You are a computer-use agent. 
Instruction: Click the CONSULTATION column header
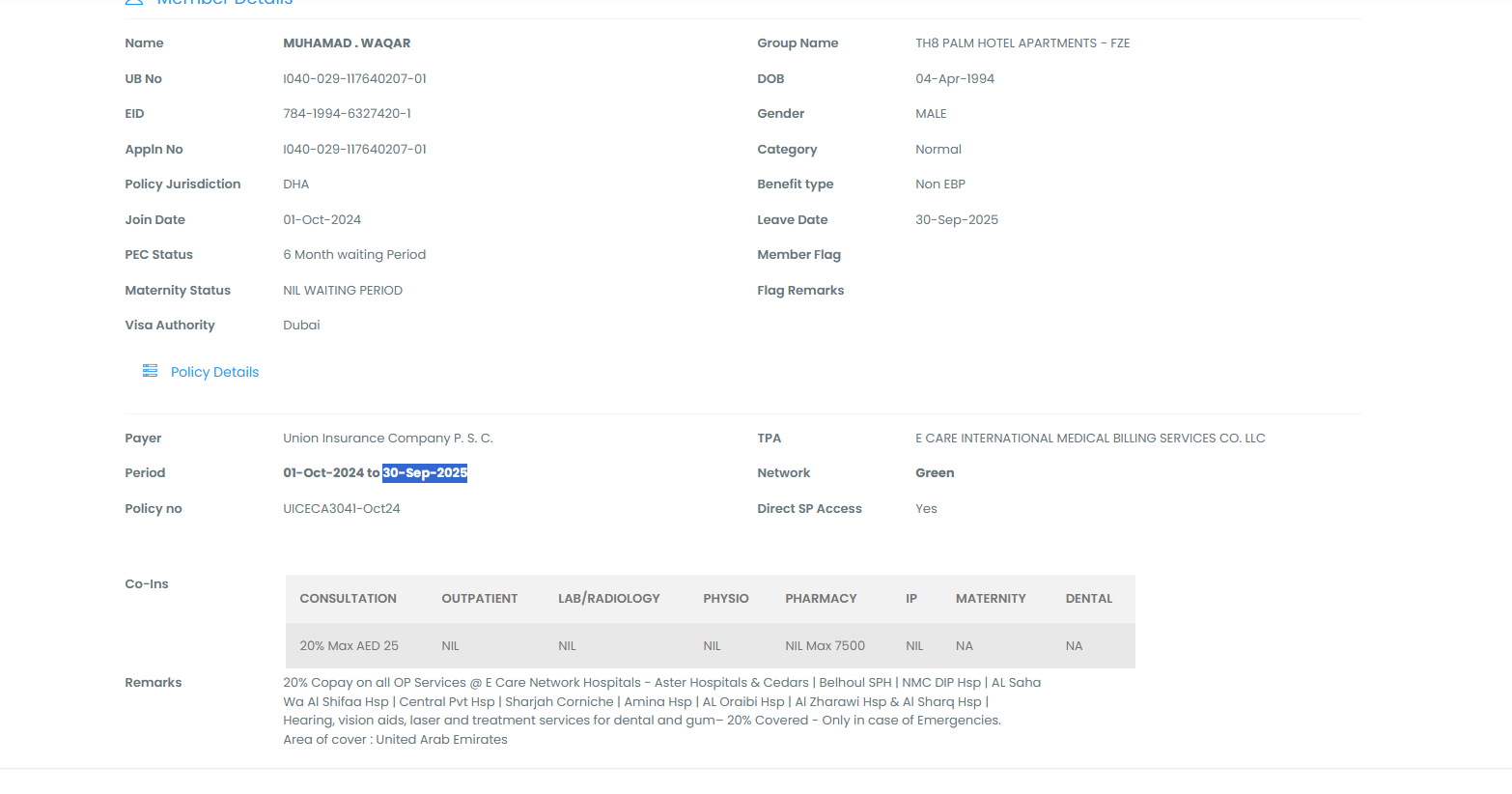[x=348, y=599]
